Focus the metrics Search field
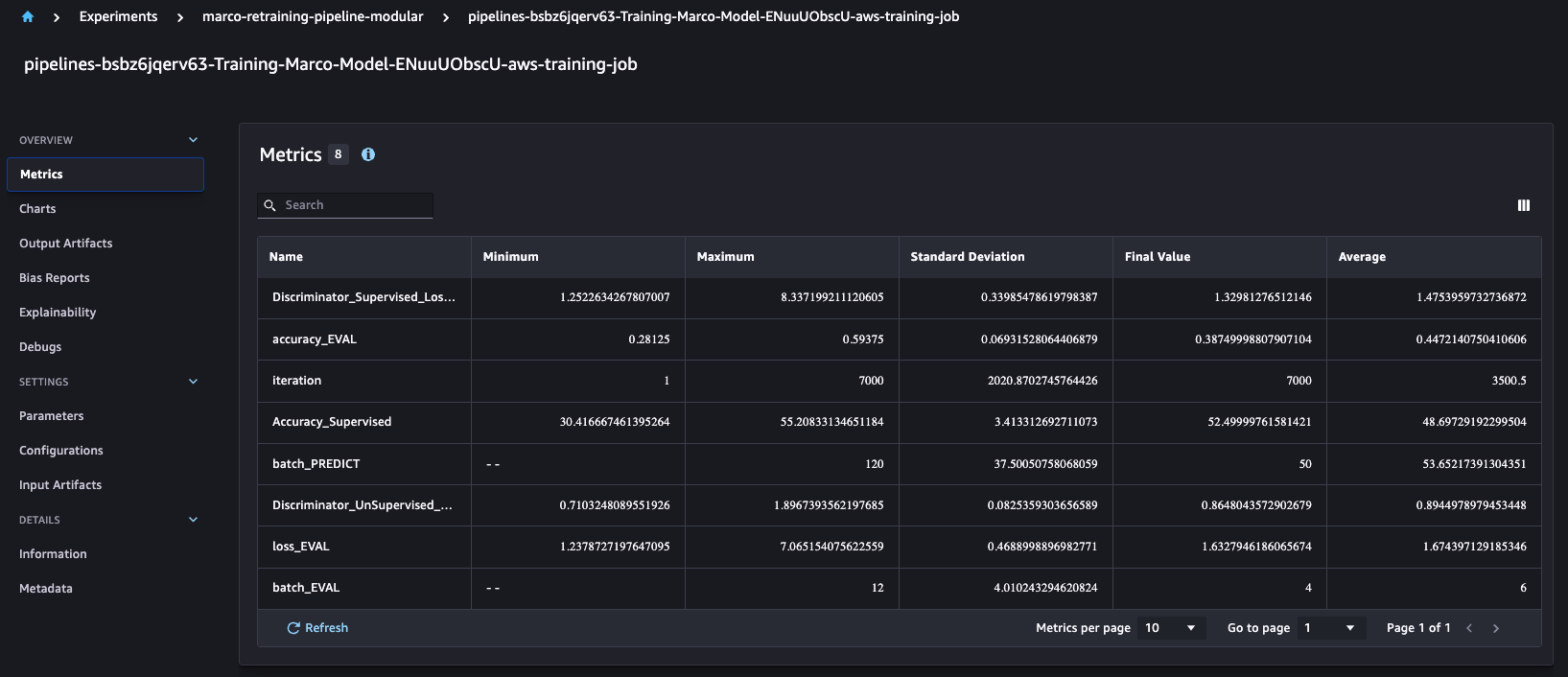The image size is (1568, 677). point(355,205)
